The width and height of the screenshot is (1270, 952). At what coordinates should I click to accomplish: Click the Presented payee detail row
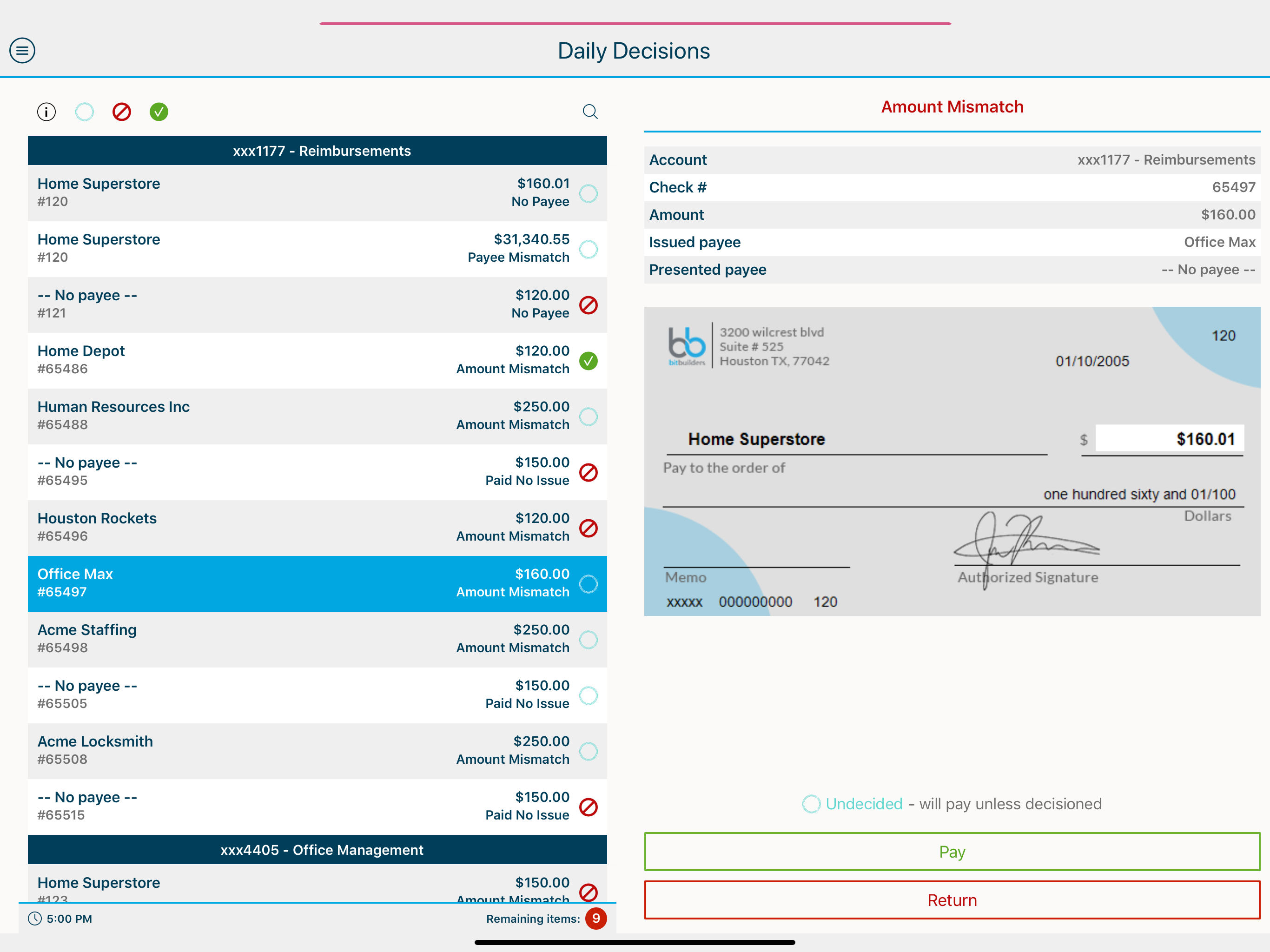pos(952,270)
